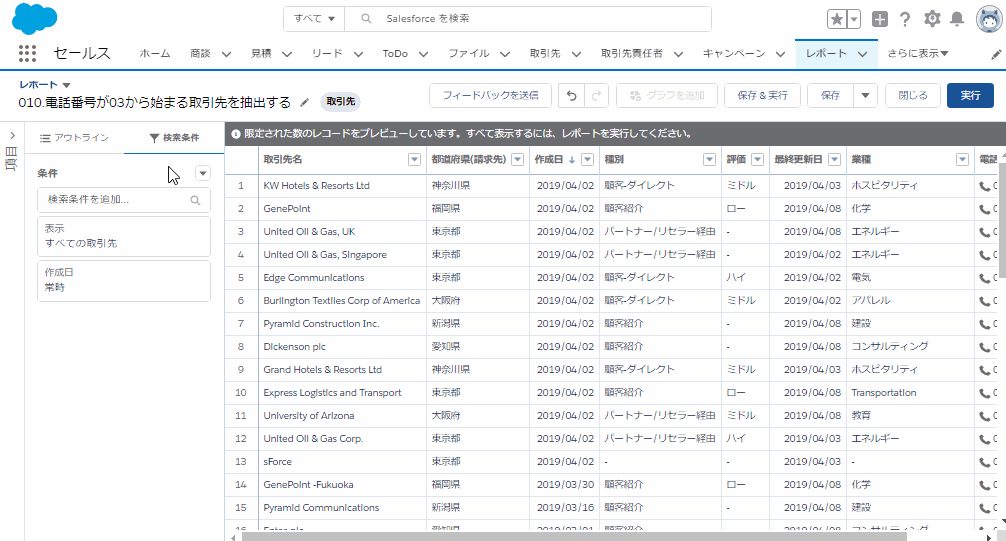Open the global actions plus icon
Screen dimensions: 1006x541
[879, 19]
